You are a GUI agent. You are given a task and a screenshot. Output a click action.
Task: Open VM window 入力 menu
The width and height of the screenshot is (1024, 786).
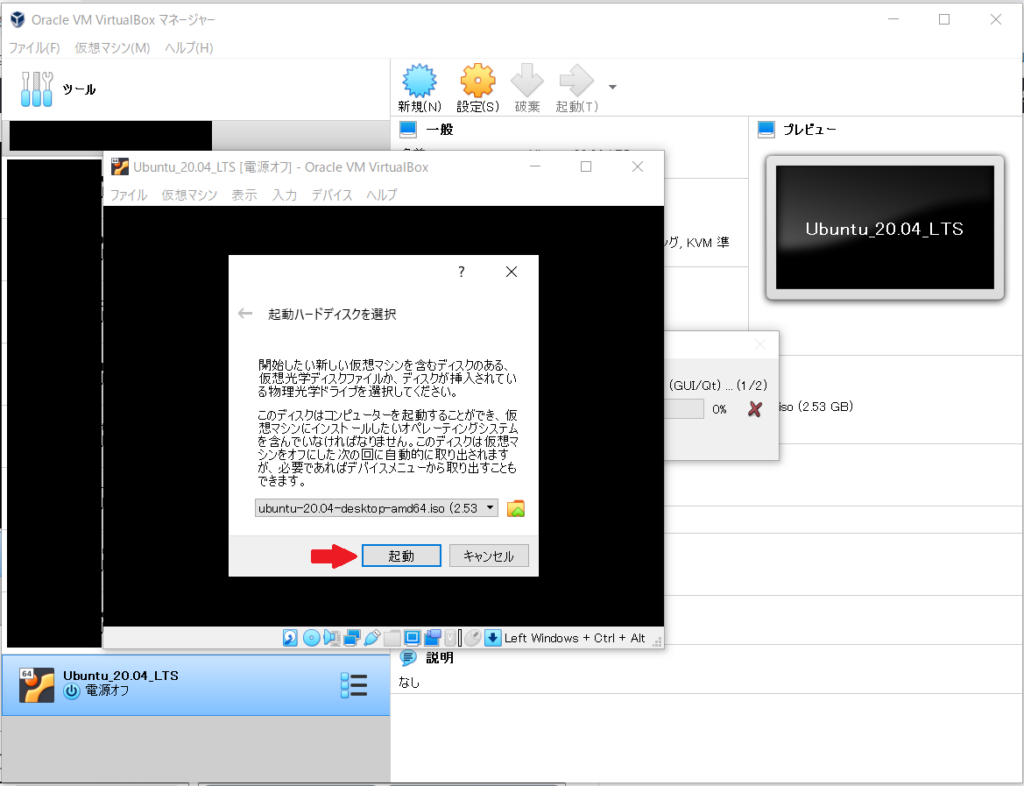[x=284, y=195]
